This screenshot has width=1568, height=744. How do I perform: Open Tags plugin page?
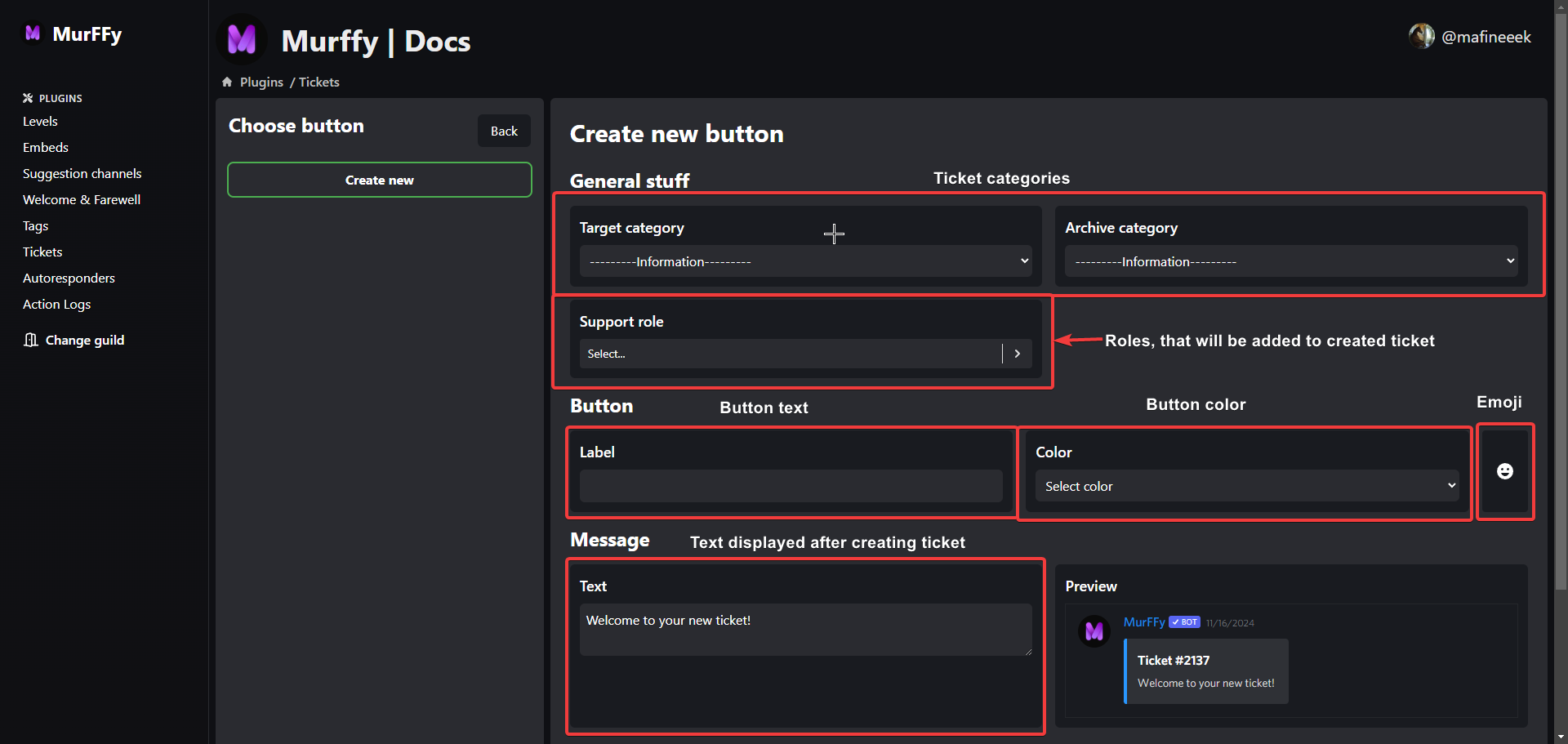(x=36, y=225)
